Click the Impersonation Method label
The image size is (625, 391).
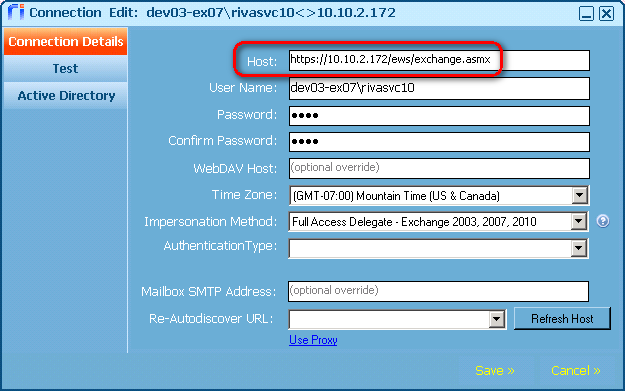(x=210, y=222)
